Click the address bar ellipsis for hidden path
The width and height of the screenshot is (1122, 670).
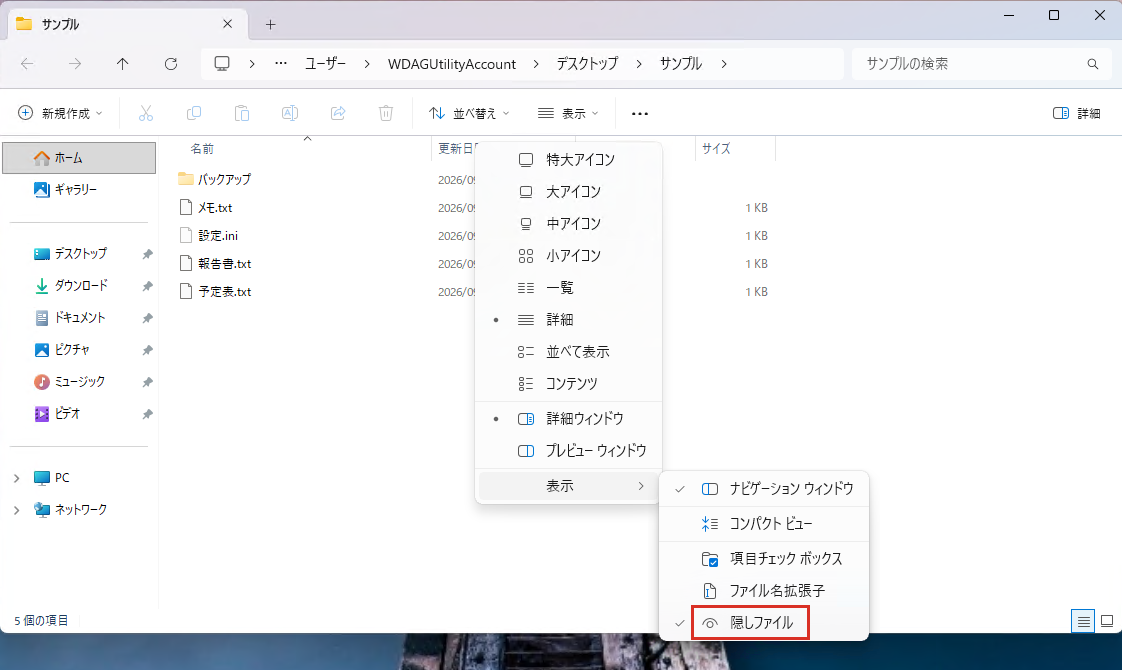click(281, 64)
